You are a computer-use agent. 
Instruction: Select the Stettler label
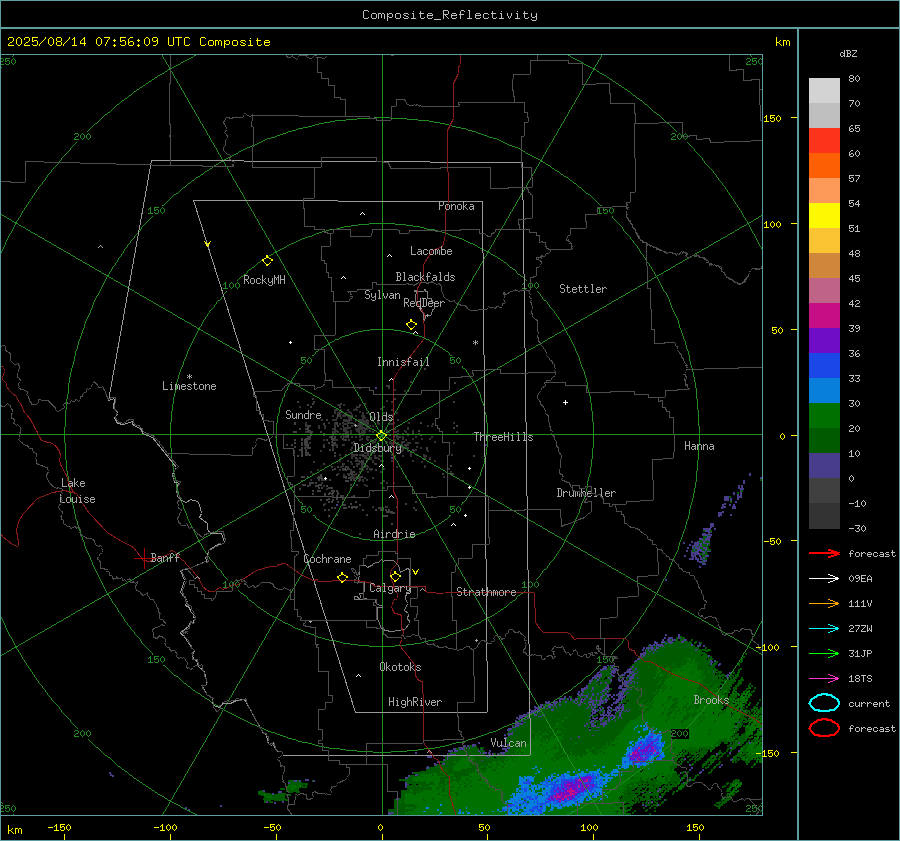click(x=583, y=289)
